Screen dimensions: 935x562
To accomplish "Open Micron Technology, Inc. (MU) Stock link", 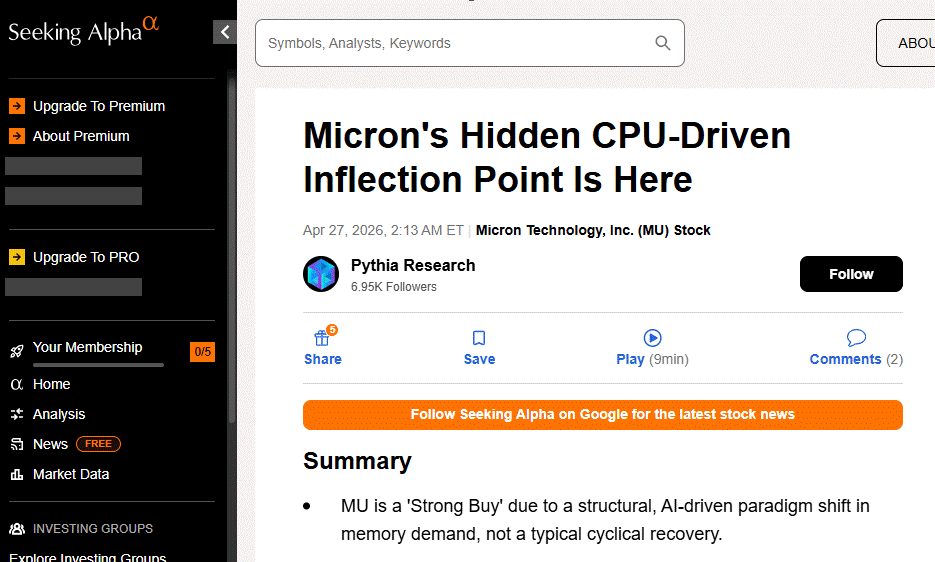I will pos(593,230).
